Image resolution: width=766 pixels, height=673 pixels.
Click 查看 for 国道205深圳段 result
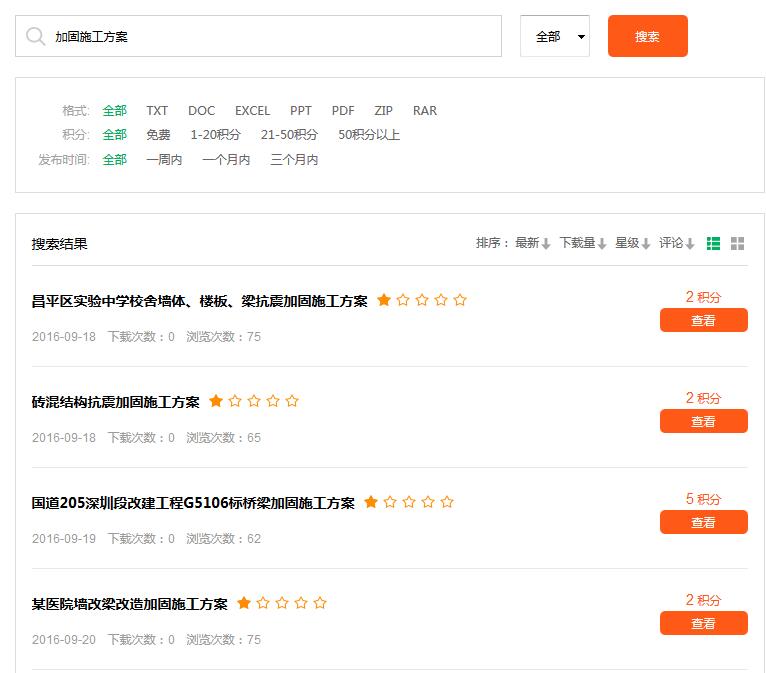[703, 522]
